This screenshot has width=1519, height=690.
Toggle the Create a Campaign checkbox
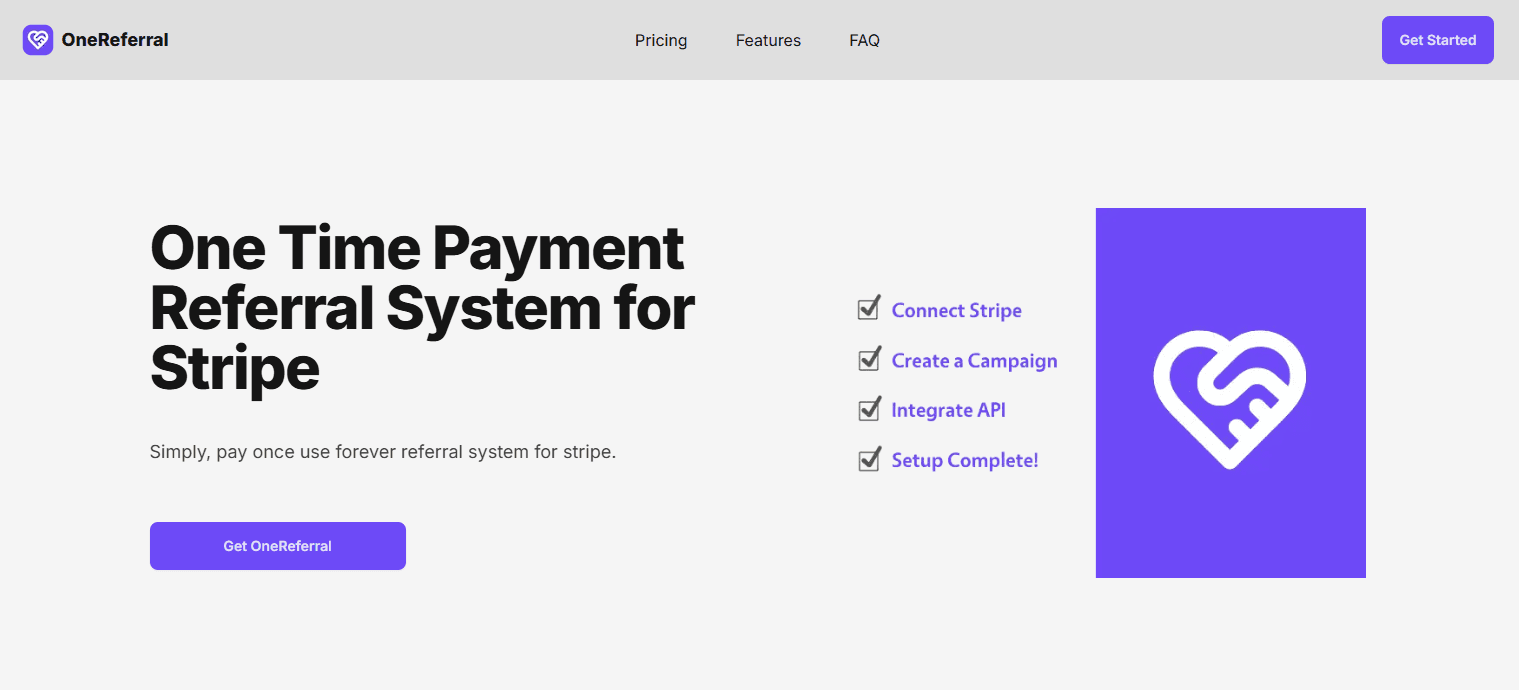[869, 358]
